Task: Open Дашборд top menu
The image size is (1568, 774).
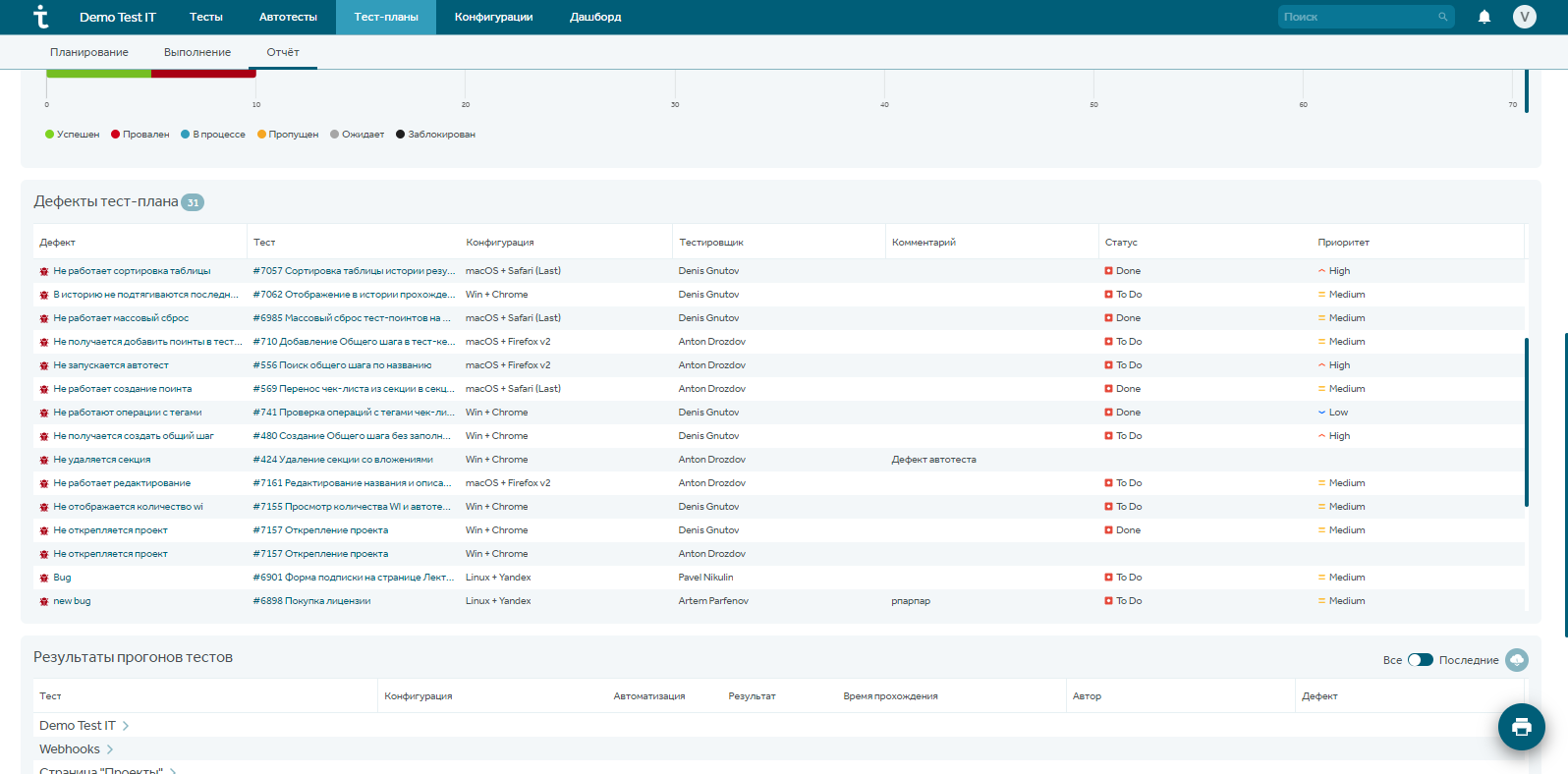Action: click(595, 17)
